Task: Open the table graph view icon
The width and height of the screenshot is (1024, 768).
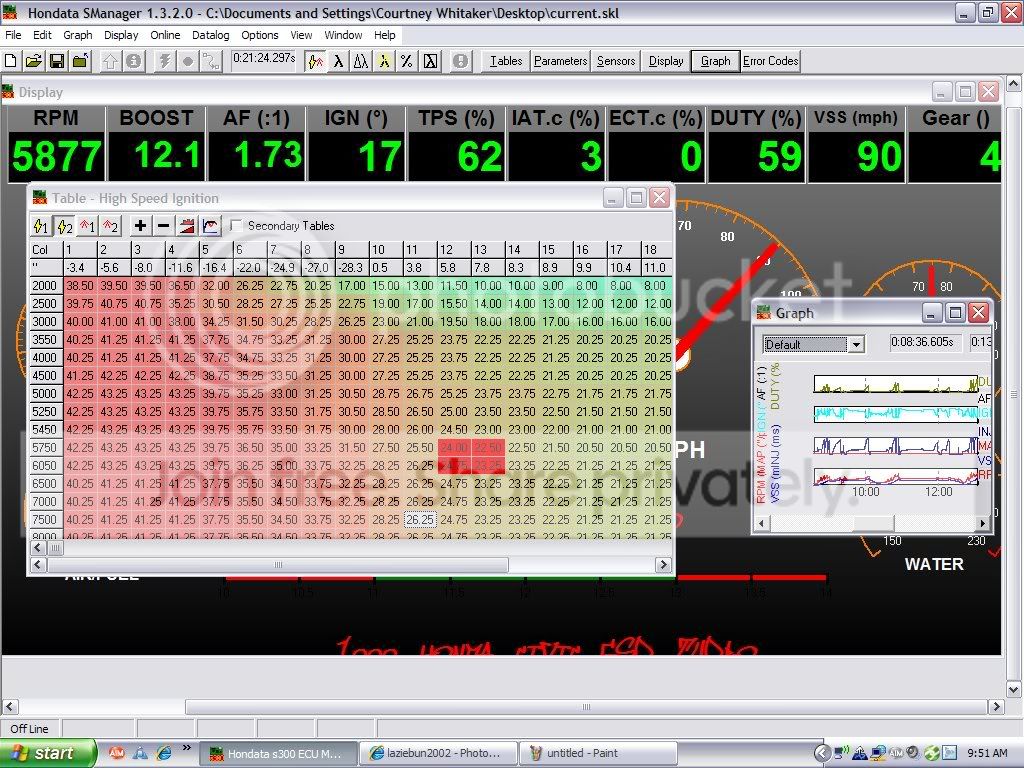Action: pyautogui.click(x=210, y=226)
